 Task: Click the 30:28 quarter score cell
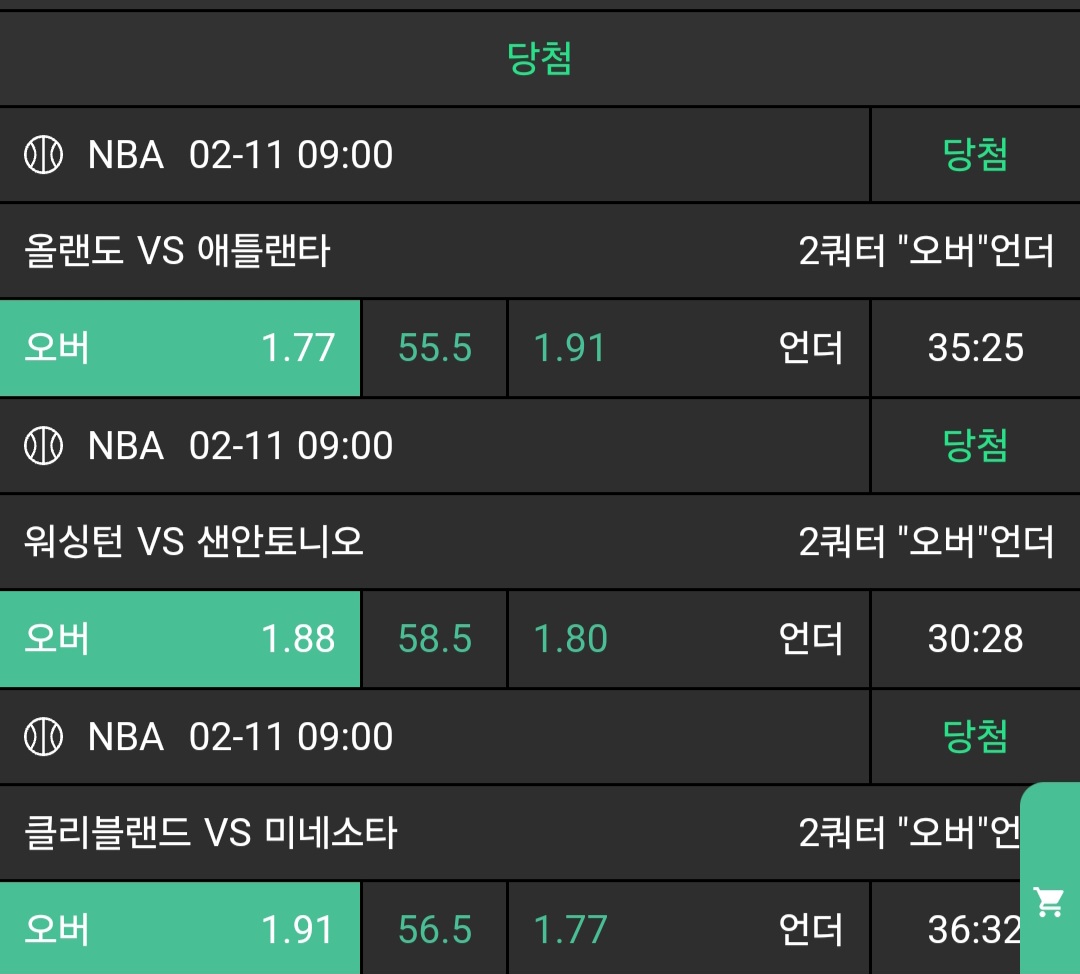[975, 639]
